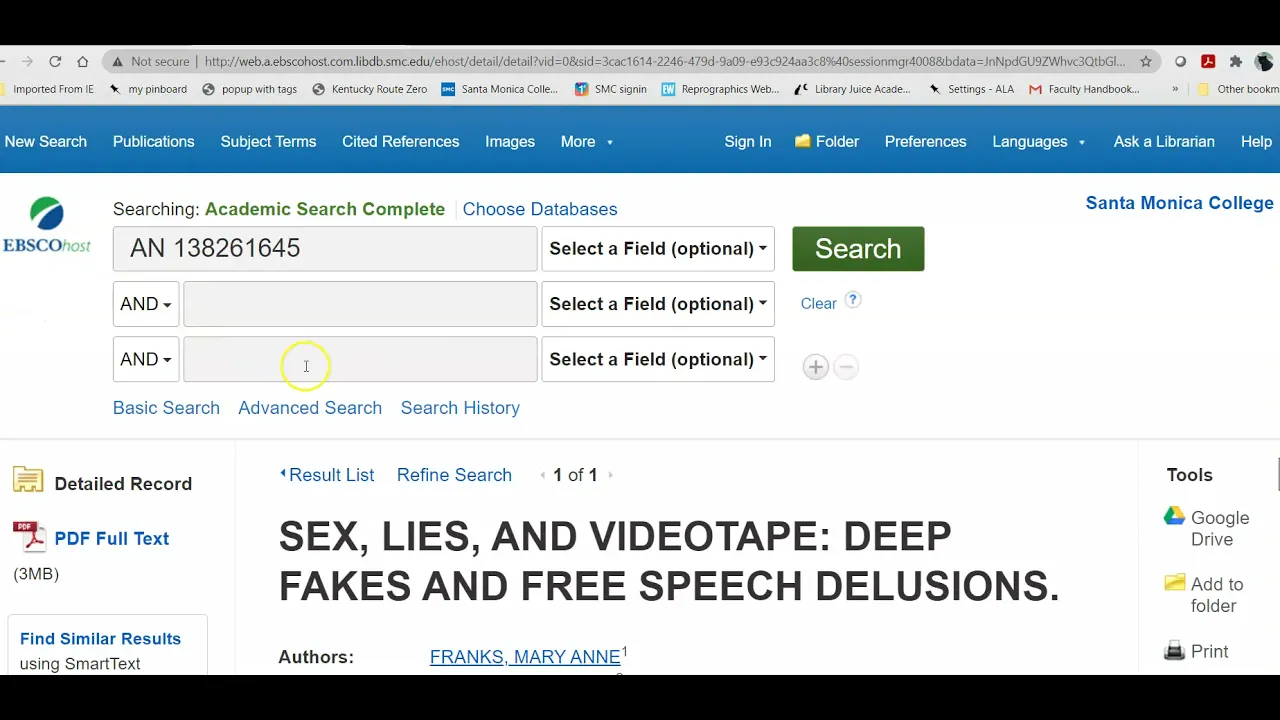This screenshot has height=720, width=1280.
Task: Switch to Advanced Search
Action: [x=310, y=408]
